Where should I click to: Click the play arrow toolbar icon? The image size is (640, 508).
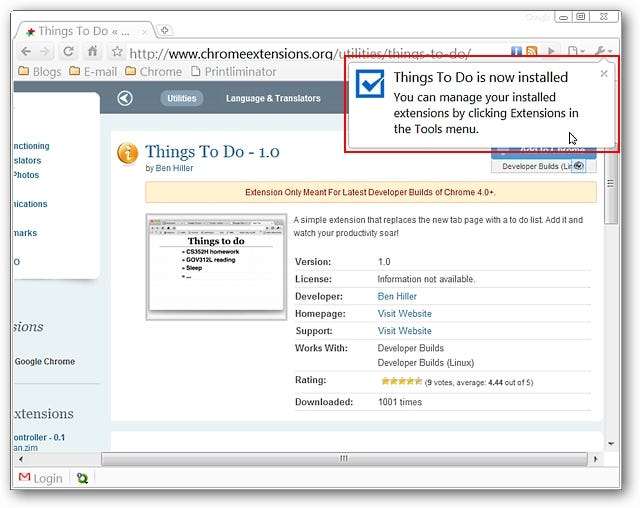point(551,51)
